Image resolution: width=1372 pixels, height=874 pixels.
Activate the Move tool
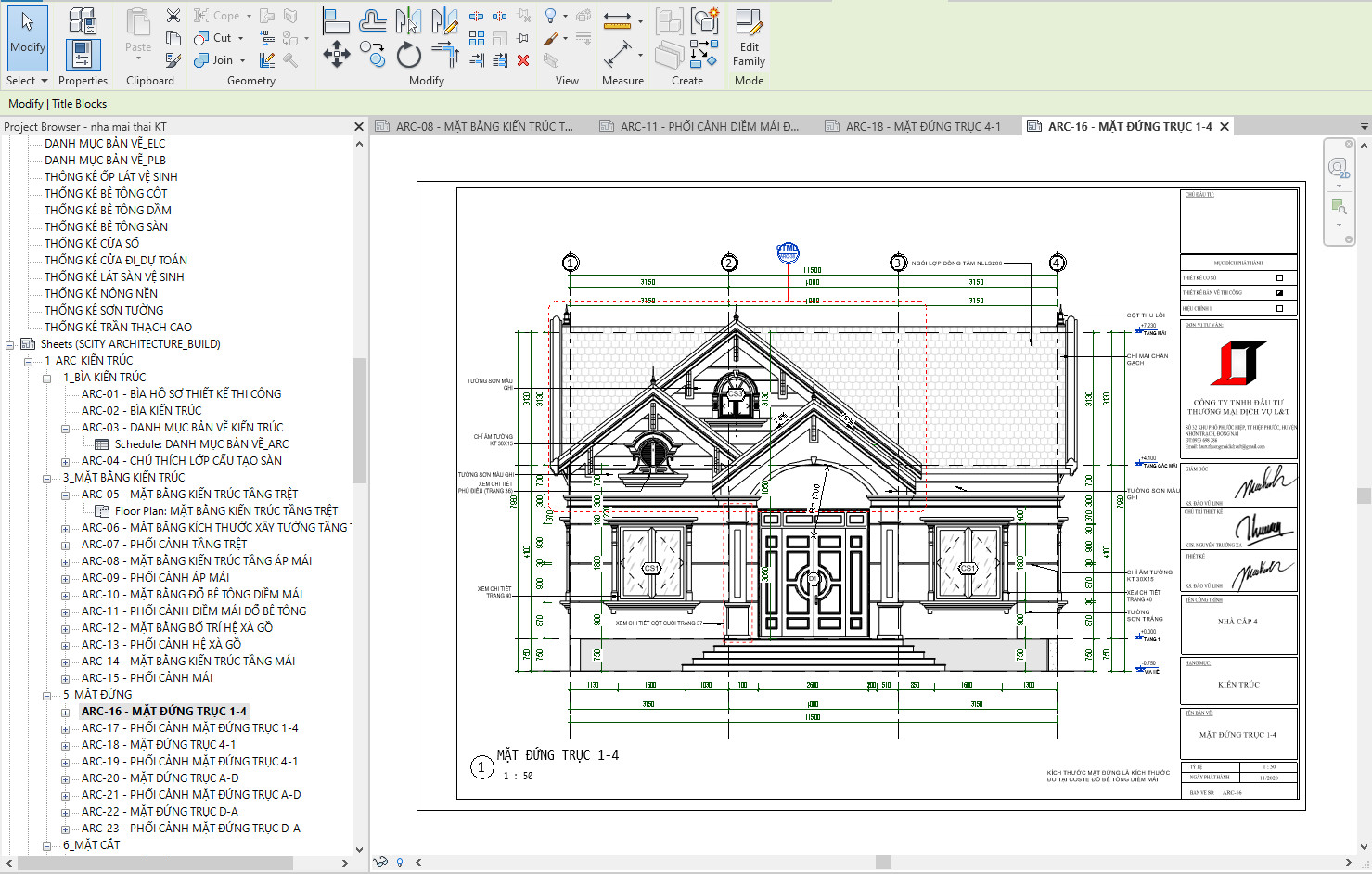(336, 55)
